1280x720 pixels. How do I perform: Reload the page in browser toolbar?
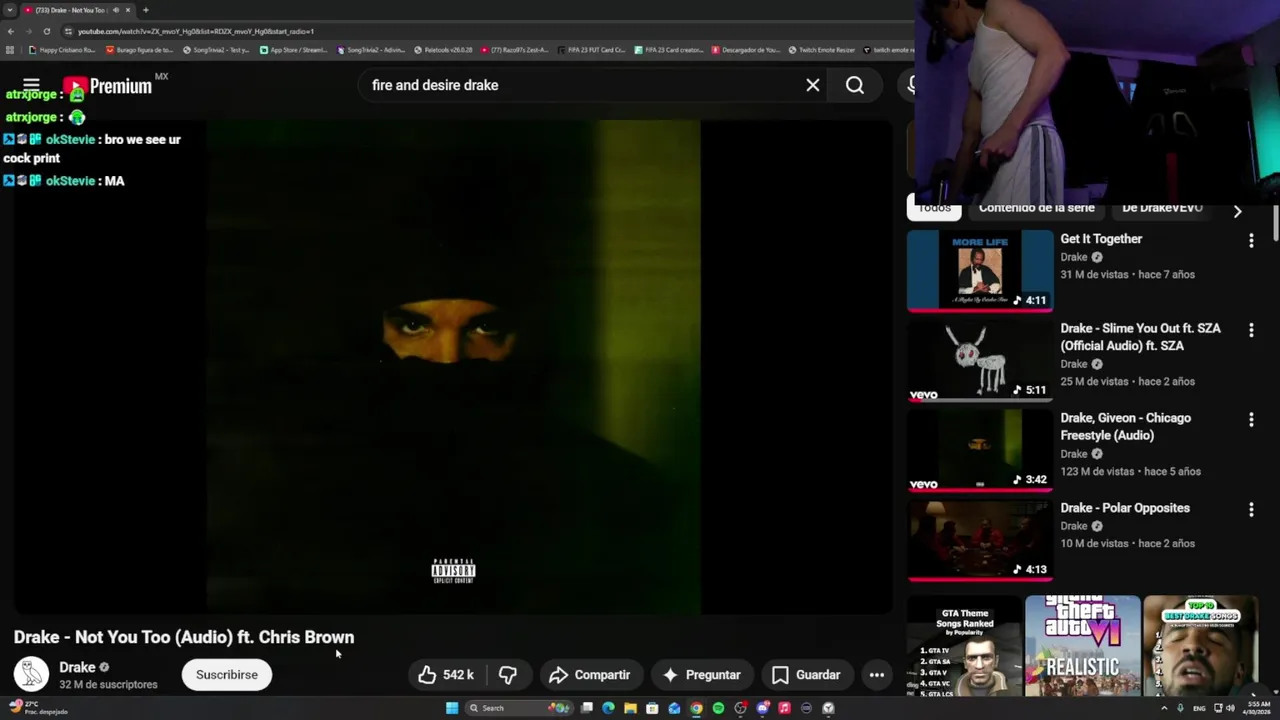[x=47, y=31]
